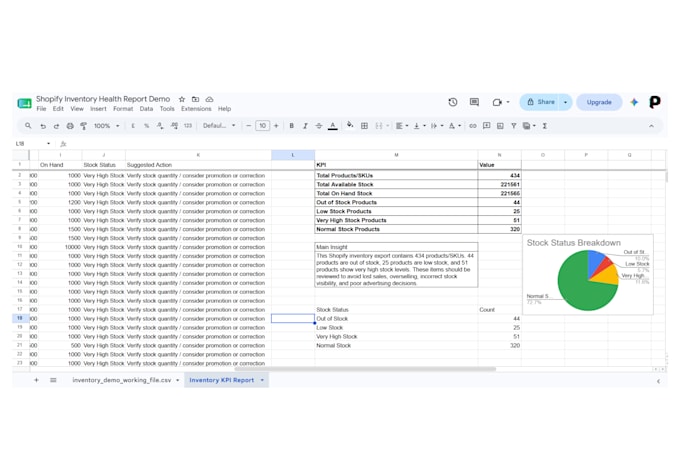Select the Main Insight cell
The height and width of the screenshot is (459, 680).
tap(396, 247)
